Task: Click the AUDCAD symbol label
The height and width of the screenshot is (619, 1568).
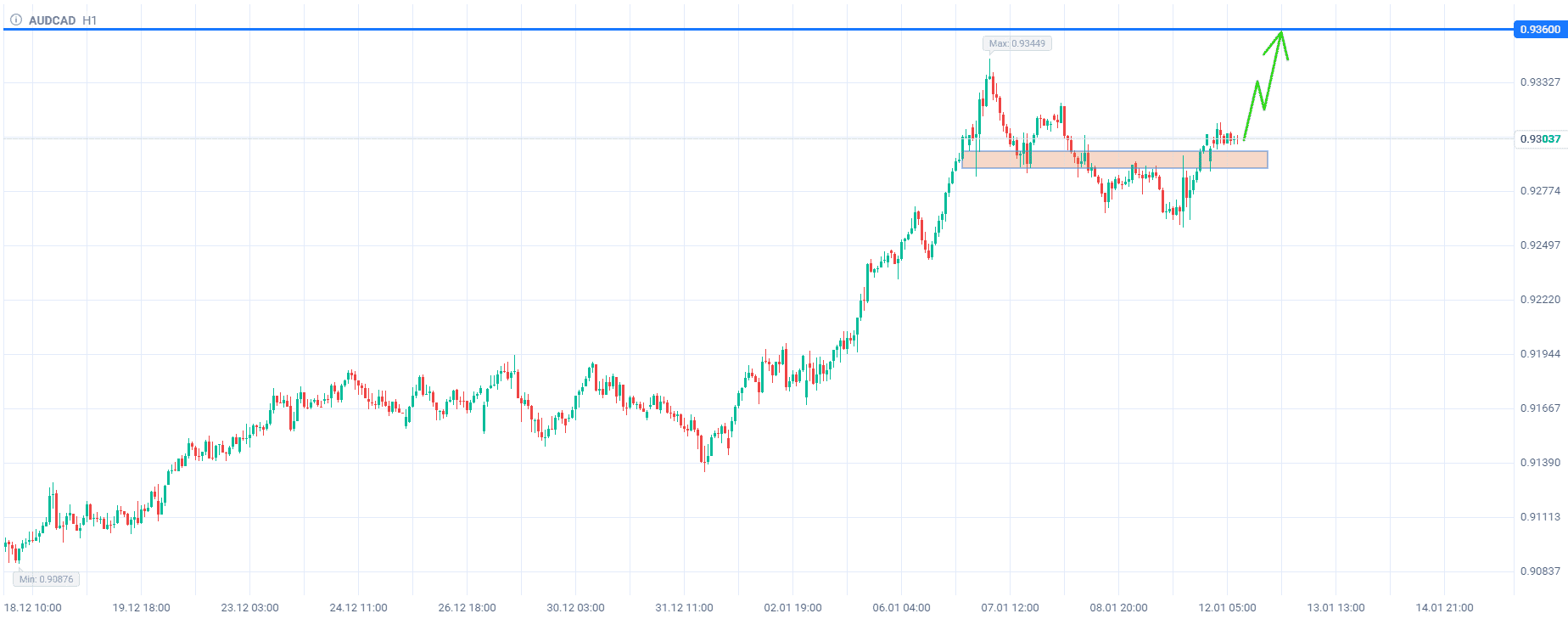Action: pos(53,20)
